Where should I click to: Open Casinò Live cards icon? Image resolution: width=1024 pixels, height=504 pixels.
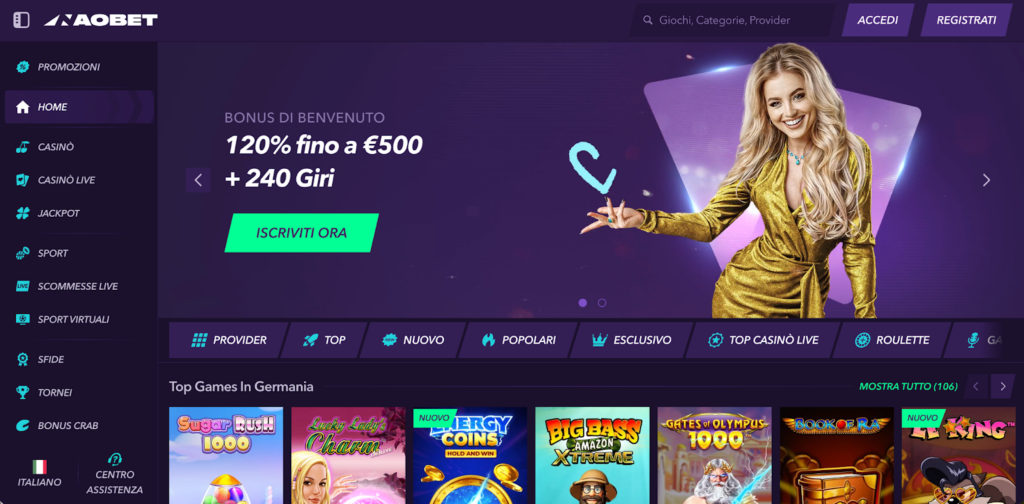point(23,180)
